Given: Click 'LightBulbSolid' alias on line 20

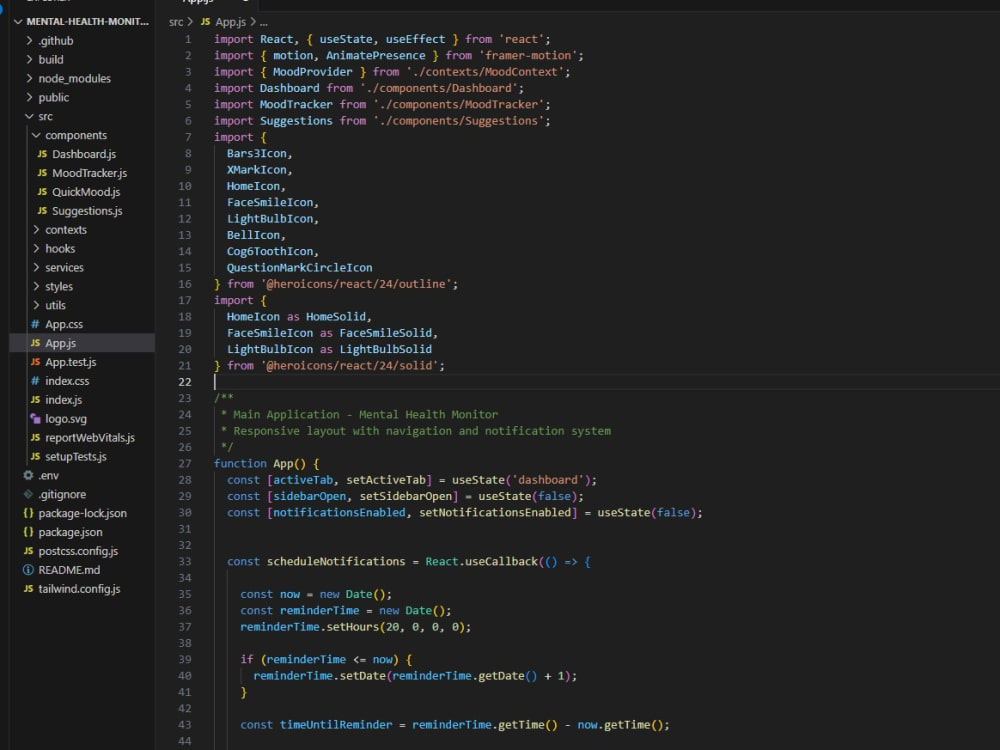Looking at the screenshot, I should [x=385, y=349].
